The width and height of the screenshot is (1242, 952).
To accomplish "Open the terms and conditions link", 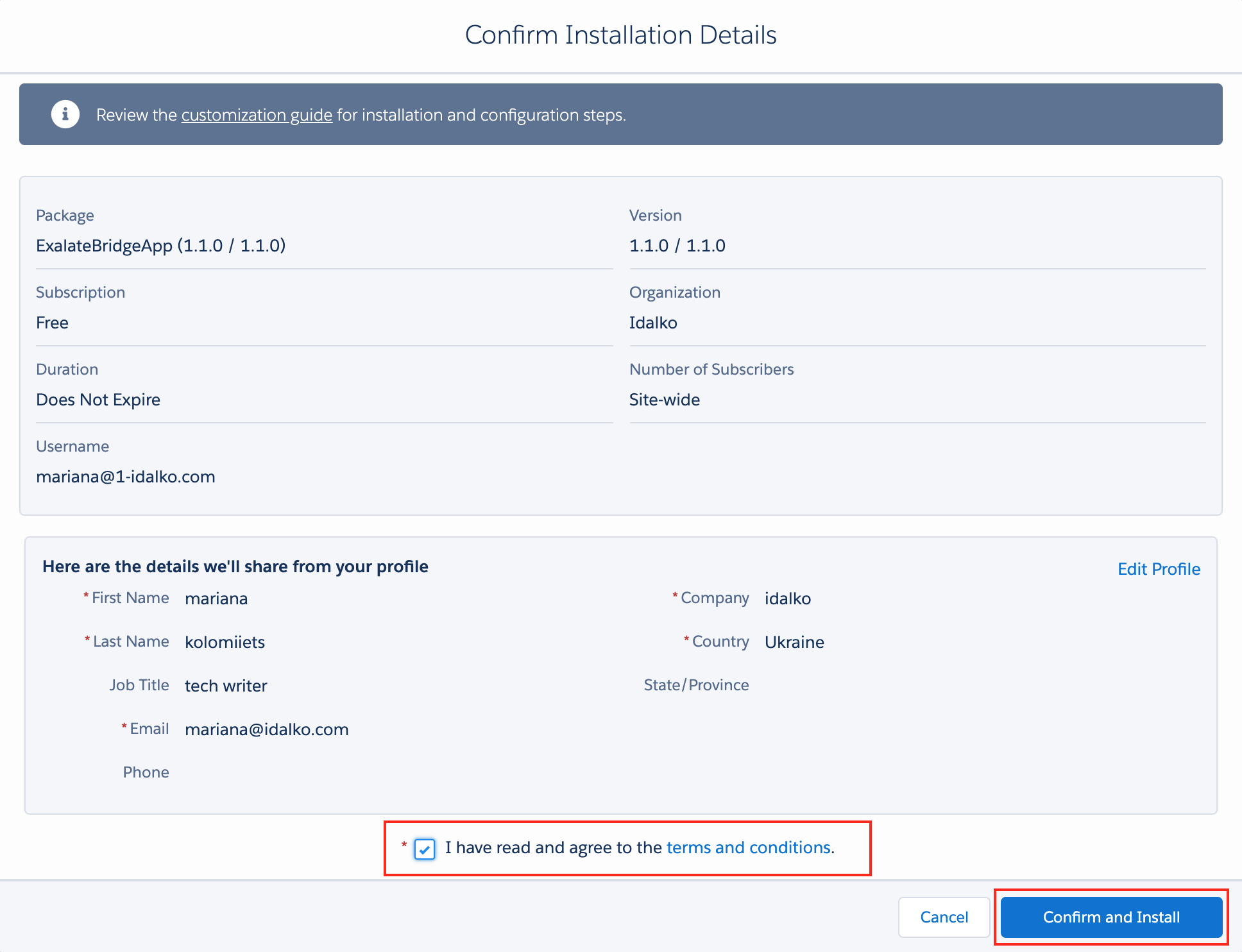I will [x=749, y=847].
